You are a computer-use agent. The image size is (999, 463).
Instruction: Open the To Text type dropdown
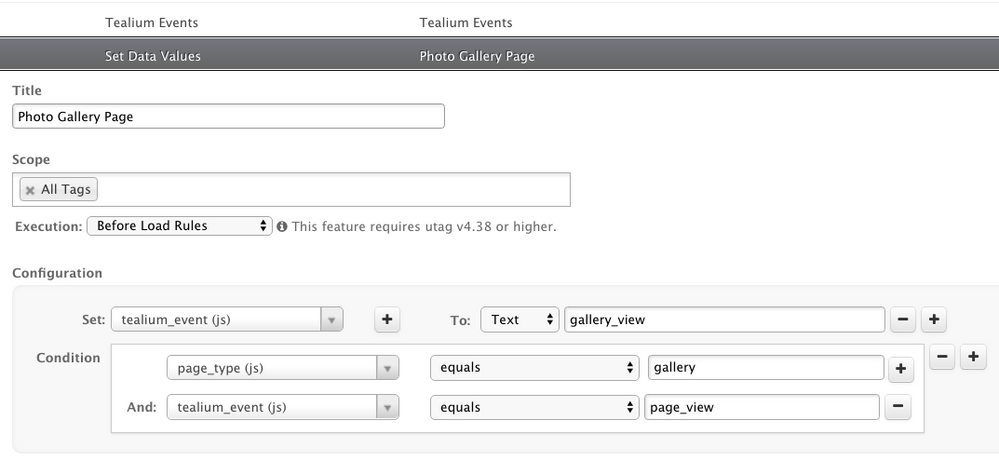click(519, 320)
